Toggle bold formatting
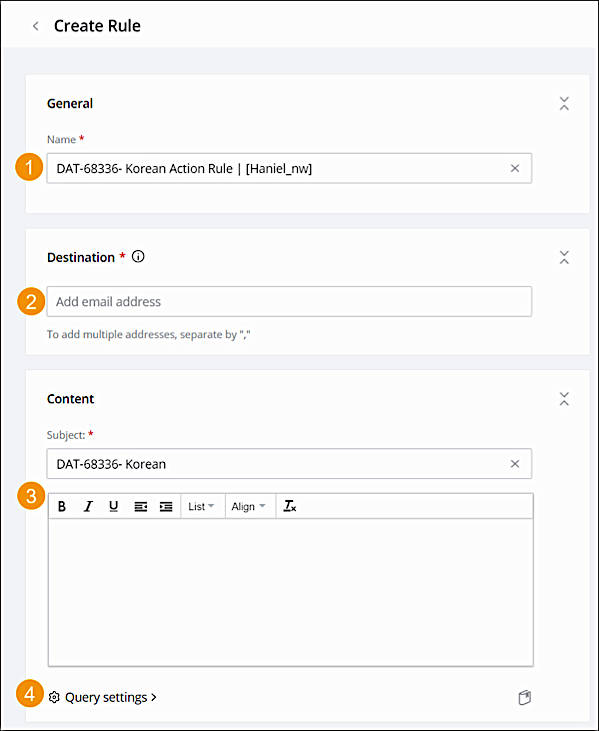 click(x=62, y=506)
